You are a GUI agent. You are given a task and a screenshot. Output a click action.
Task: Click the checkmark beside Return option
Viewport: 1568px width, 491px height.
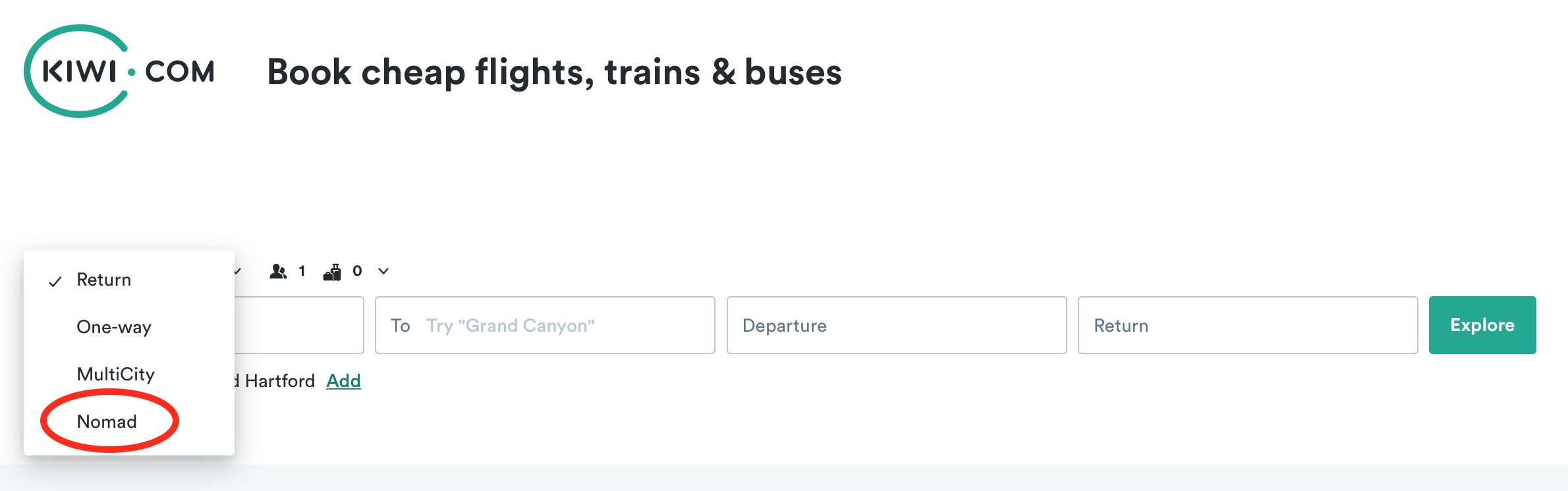point(55,281)
